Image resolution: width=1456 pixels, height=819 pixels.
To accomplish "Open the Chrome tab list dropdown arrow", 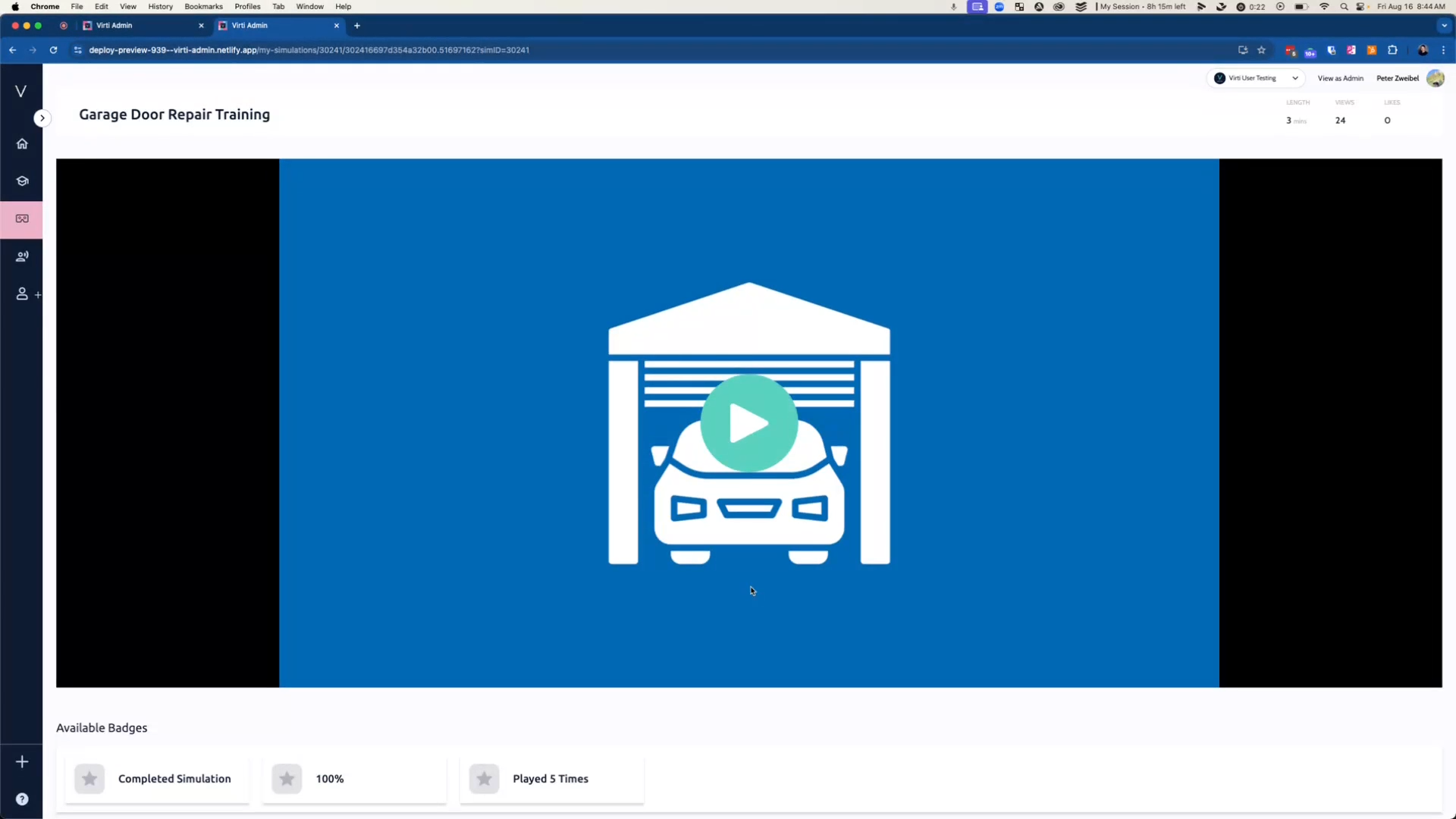I will point(1444,26).
